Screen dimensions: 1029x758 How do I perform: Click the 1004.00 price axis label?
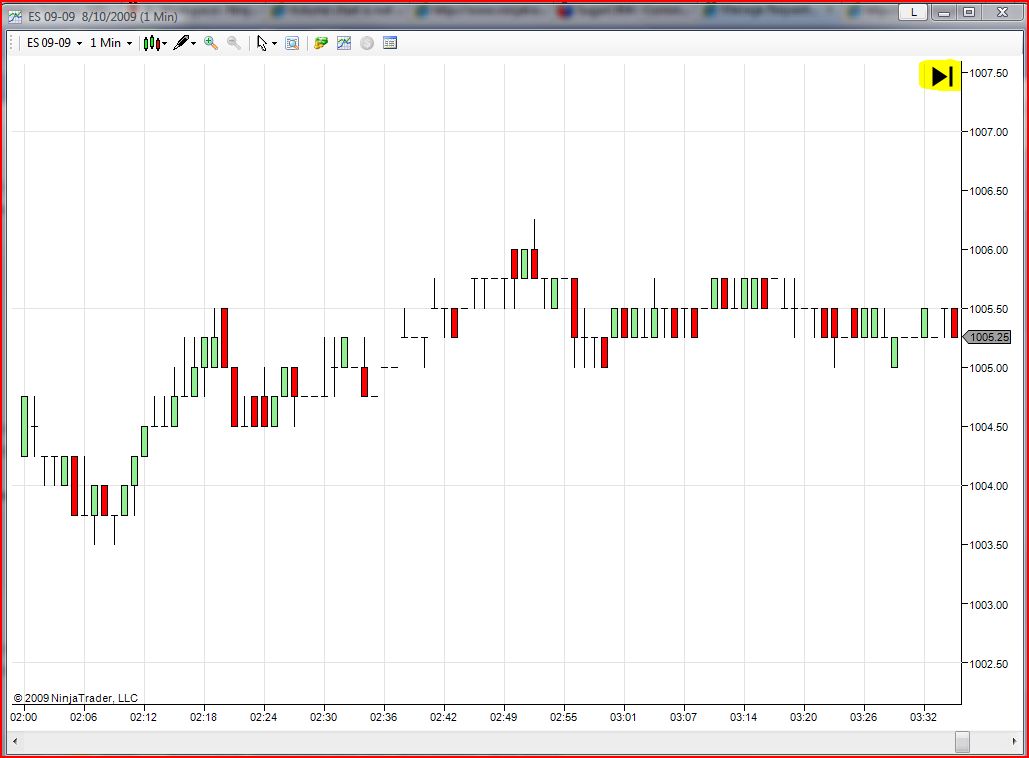pos(988,486)
